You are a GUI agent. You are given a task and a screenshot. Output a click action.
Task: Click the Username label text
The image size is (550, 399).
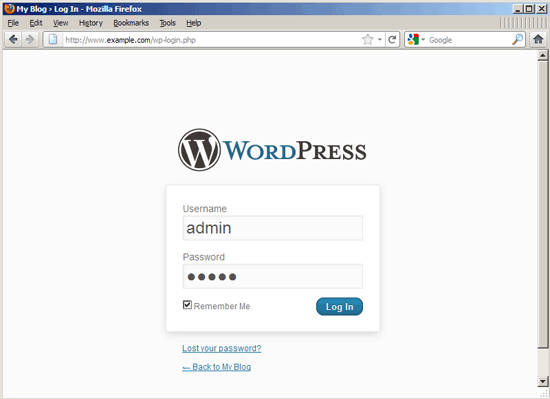tap(204, 209)
